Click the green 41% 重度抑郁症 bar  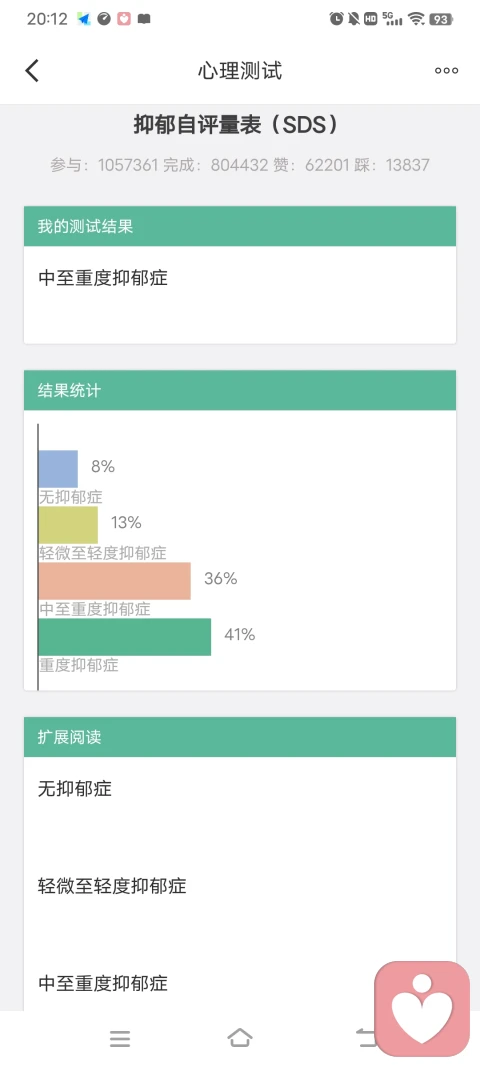pyautogui.click(x=125, y=637)
